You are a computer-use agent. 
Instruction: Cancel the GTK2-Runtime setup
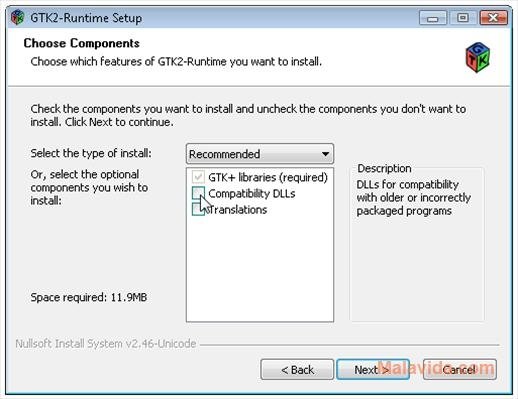coord(460,369)
